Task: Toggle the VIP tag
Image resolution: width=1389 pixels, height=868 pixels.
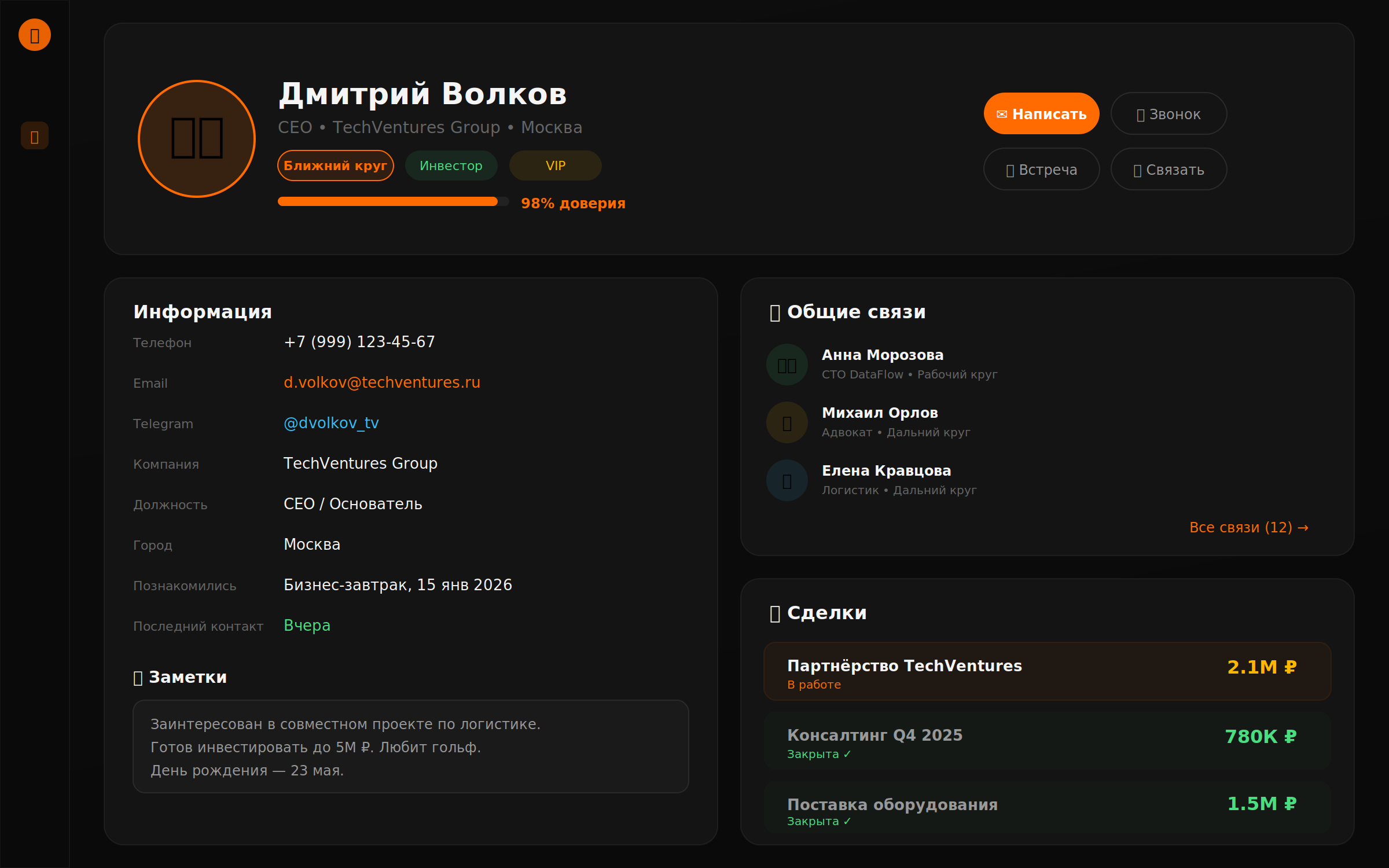Action: (554, 165)
